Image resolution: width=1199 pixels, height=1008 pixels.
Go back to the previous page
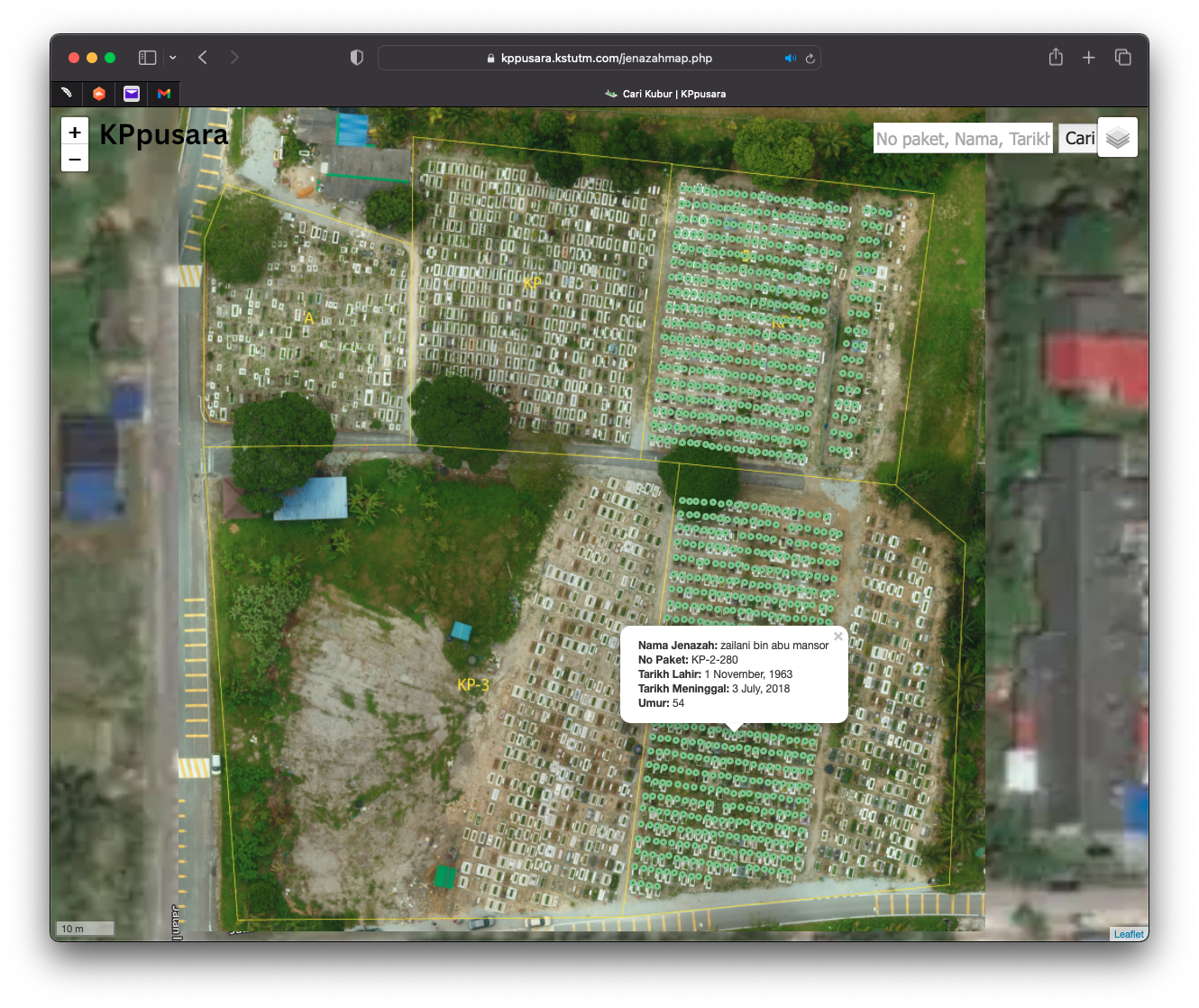click(203, 58)
